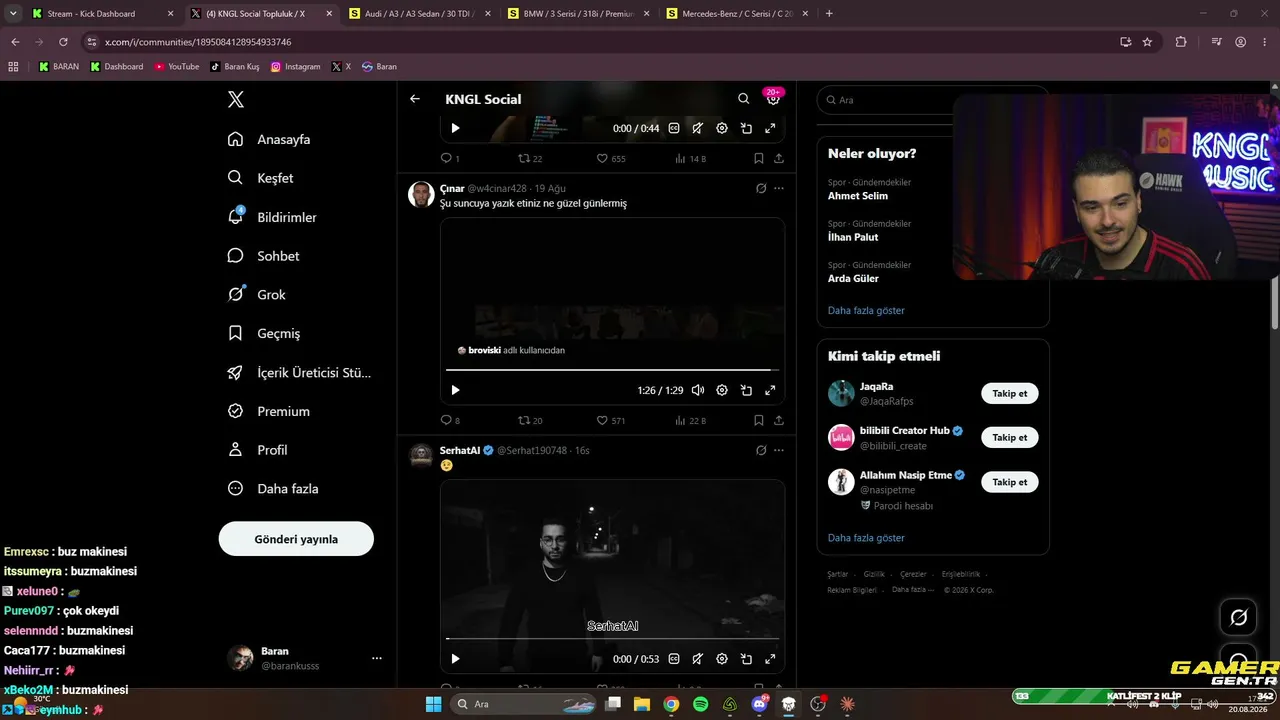
Task: Search inside KNGL Social community
Action: [743, 99]
